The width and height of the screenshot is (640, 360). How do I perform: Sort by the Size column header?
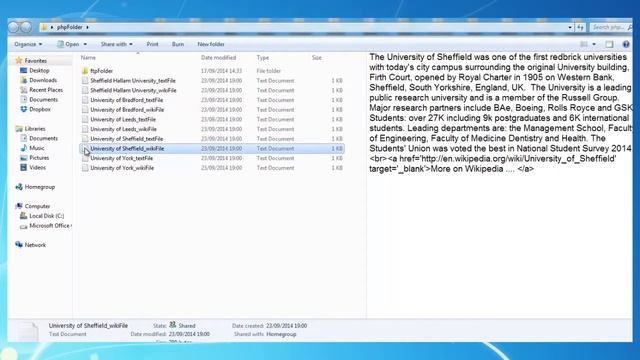coord(317,58)
